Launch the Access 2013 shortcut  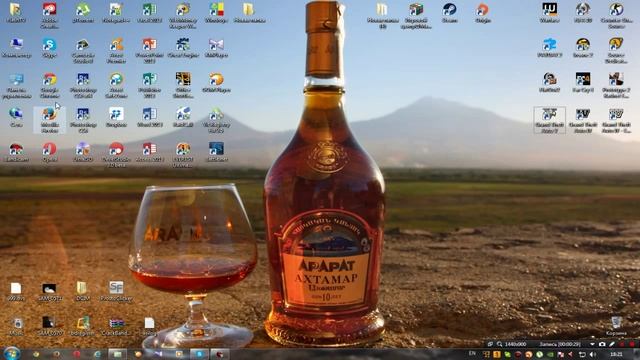tap(149, 152)
